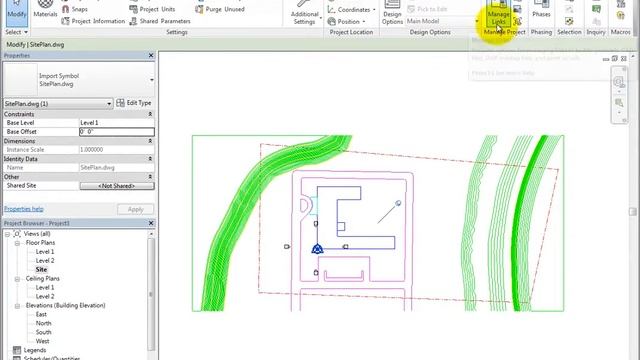640x360 pixels.
Task: Run Purge Unused
Action: click(x=220, y=9)
